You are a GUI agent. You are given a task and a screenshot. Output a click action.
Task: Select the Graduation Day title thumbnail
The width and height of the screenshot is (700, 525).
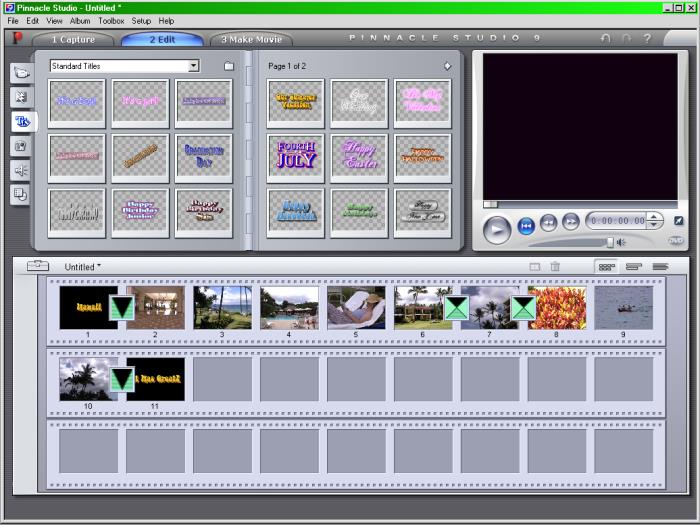204,158
